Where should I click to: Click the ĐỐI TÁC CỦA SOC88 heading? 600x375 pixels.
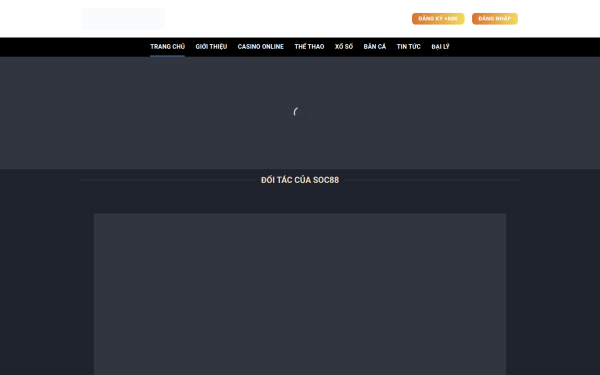[300, 180]
